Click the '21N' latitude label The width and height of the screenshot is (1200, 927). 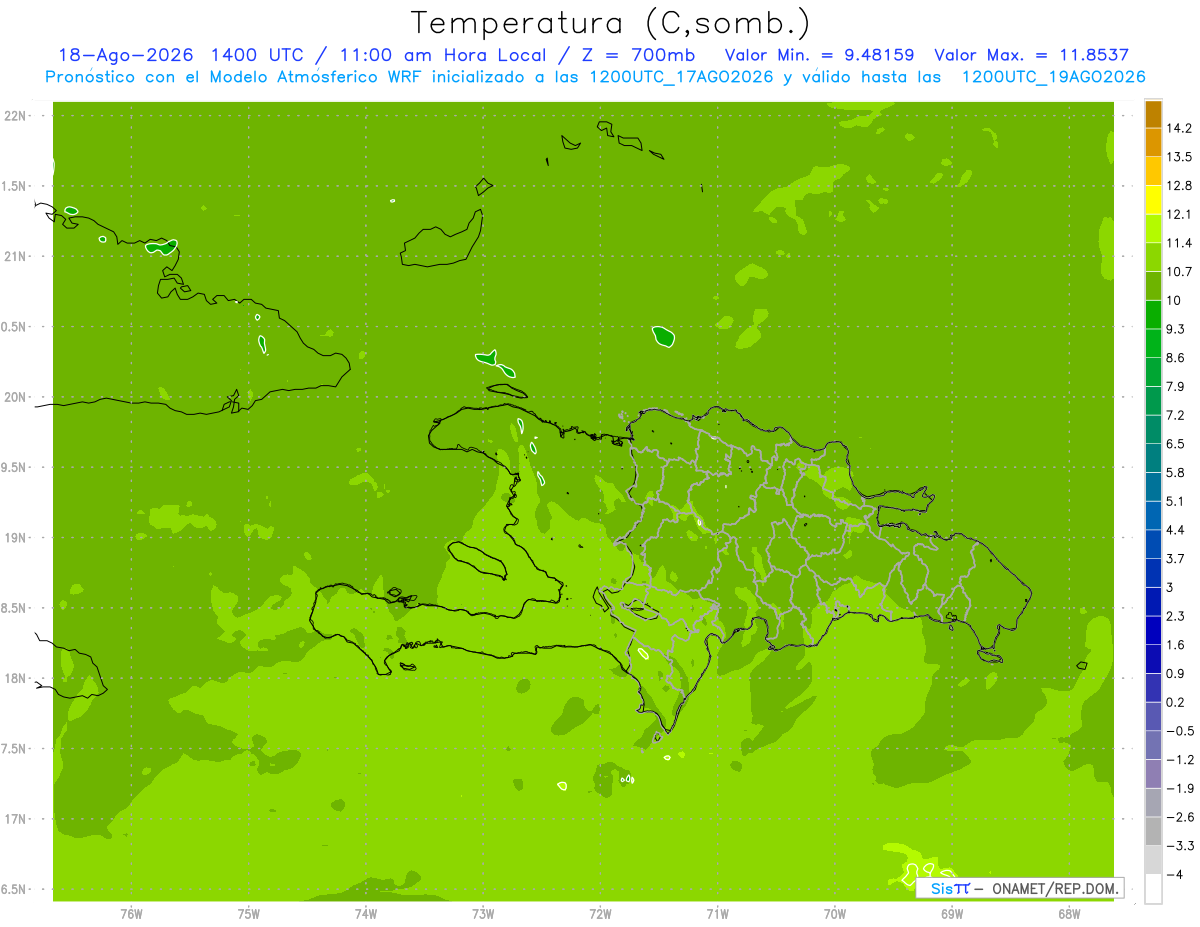[x=17, y=257]
